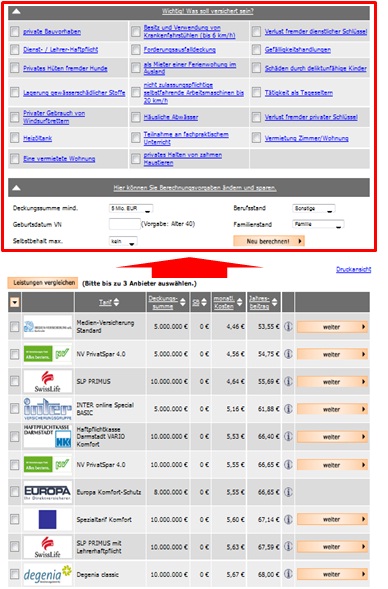The height and width of the screenshot is (589, 388).
Task: Open the Selbstbehalt max. dropdown
Action: pos(123,241)
